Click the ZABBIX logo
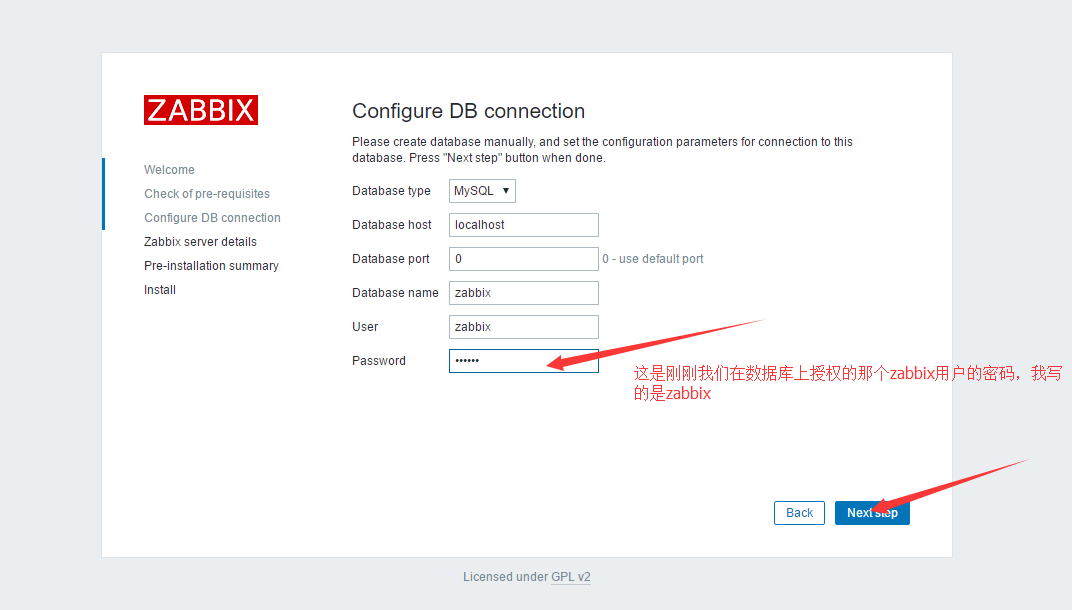The height and width of the screenshot is (610, 1072). point(200,110)
